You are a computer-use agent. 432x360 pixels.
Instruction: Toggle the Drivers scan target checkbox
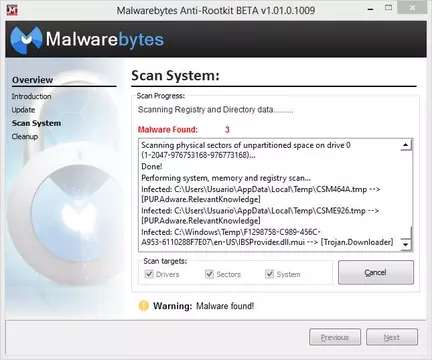pyautogui.click(x=149, y=274)
